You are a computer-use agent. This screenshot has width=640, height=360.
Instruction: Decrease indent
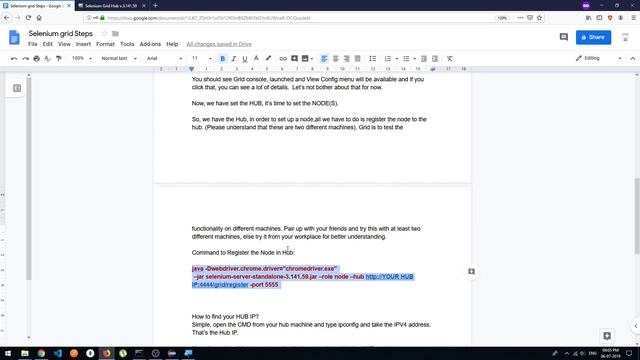(424, 59)
